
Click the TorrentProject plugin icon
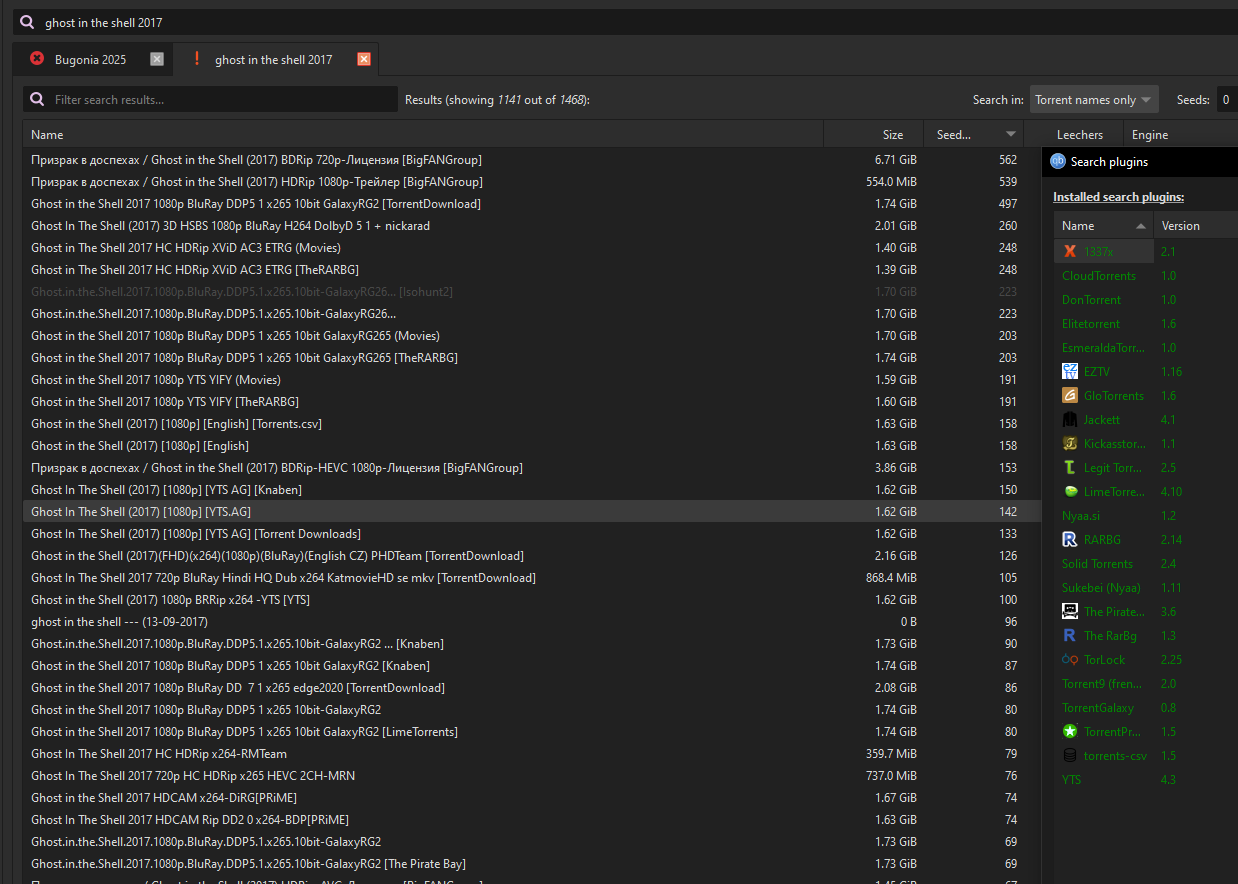pos(1070,732)
